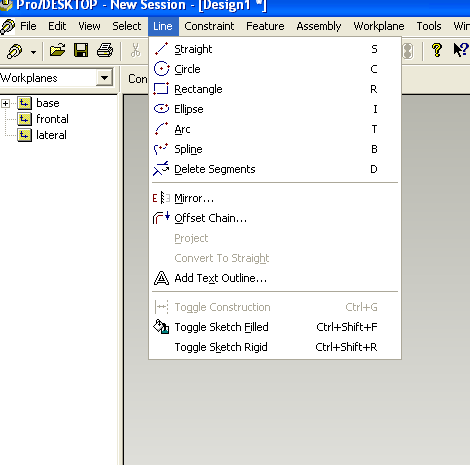Open the View menu
This screenshot has width=470, height=465.
click(x=89, y=26)
